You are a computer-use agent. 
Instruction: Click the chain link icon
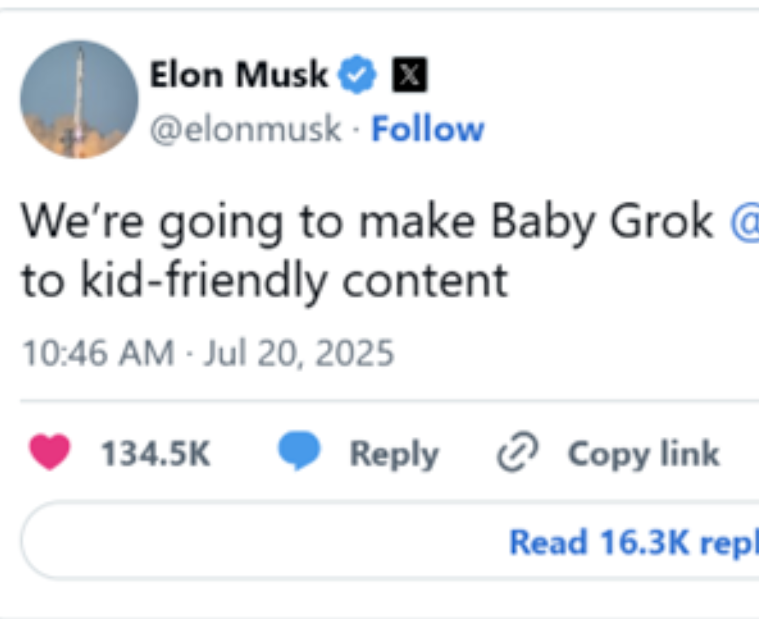[x=517, y=454]
